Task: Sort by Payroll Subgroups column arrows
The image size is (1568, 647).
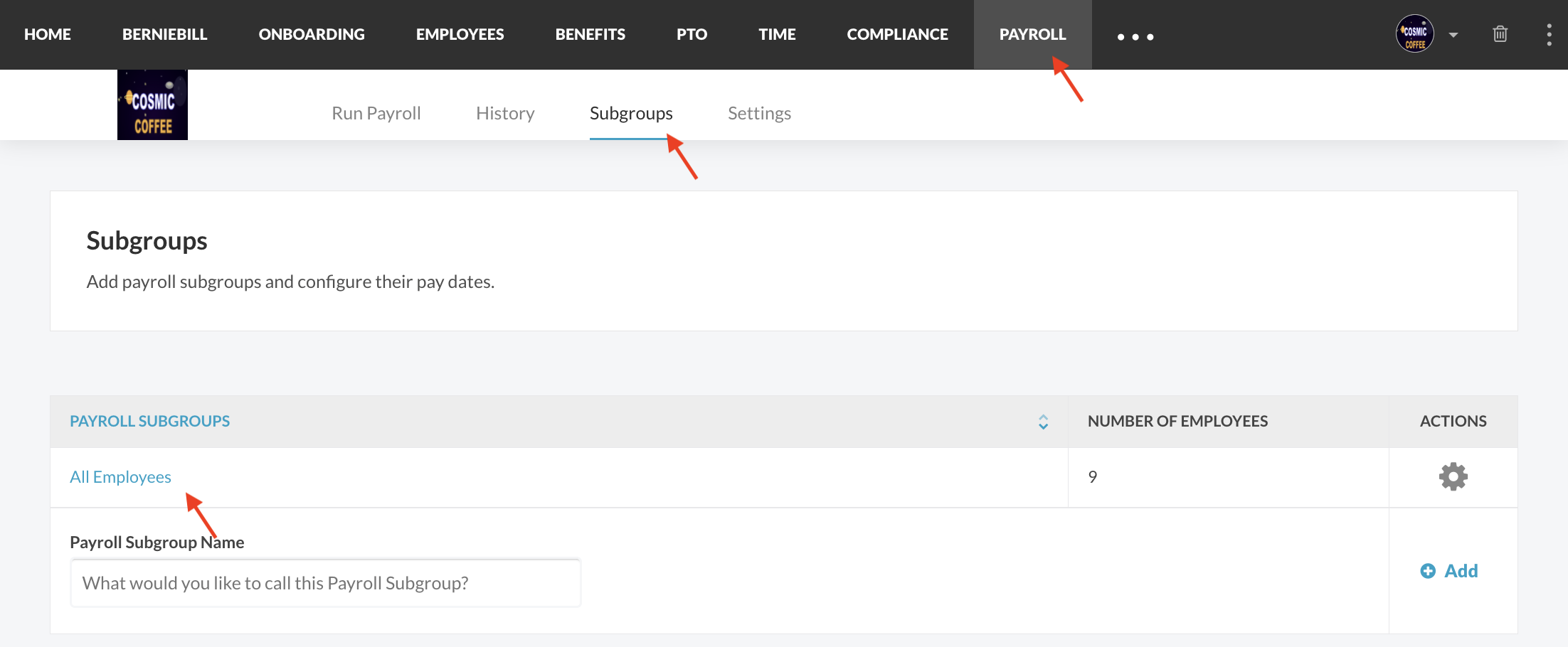Action: coord(1043,422)
